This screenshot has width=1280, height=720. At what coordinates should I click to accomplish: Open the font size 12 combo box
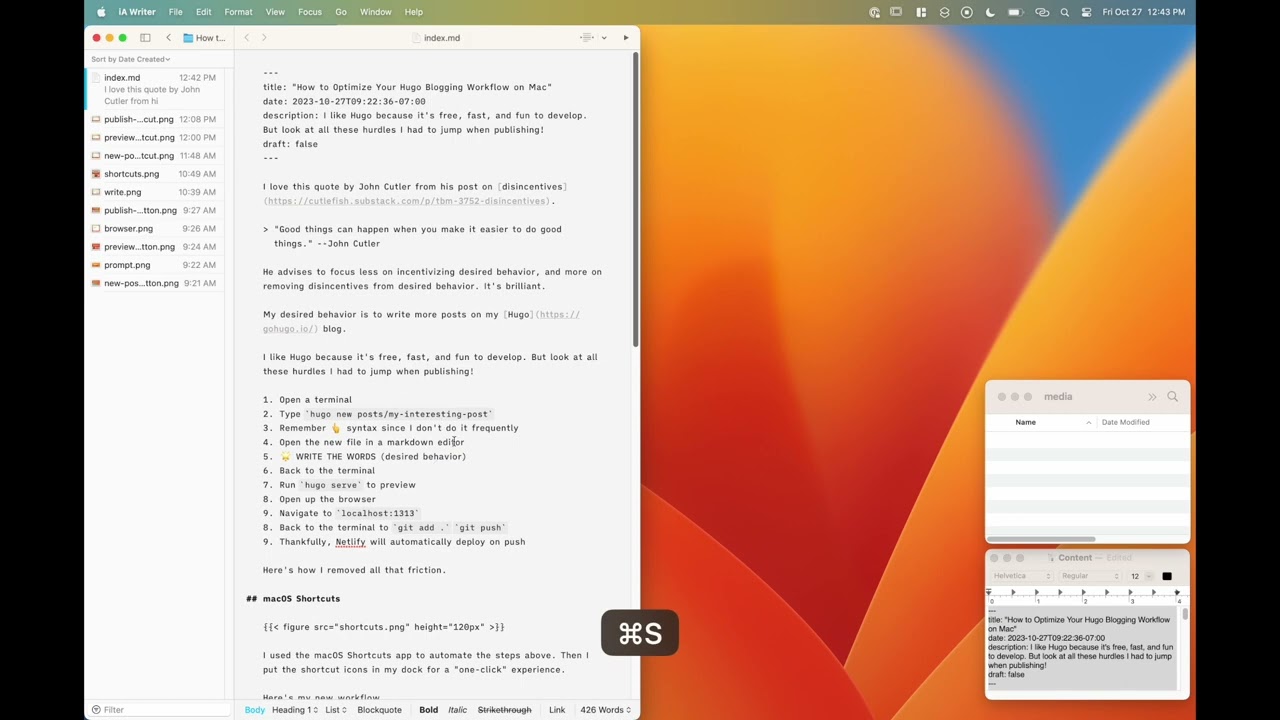1139,576
